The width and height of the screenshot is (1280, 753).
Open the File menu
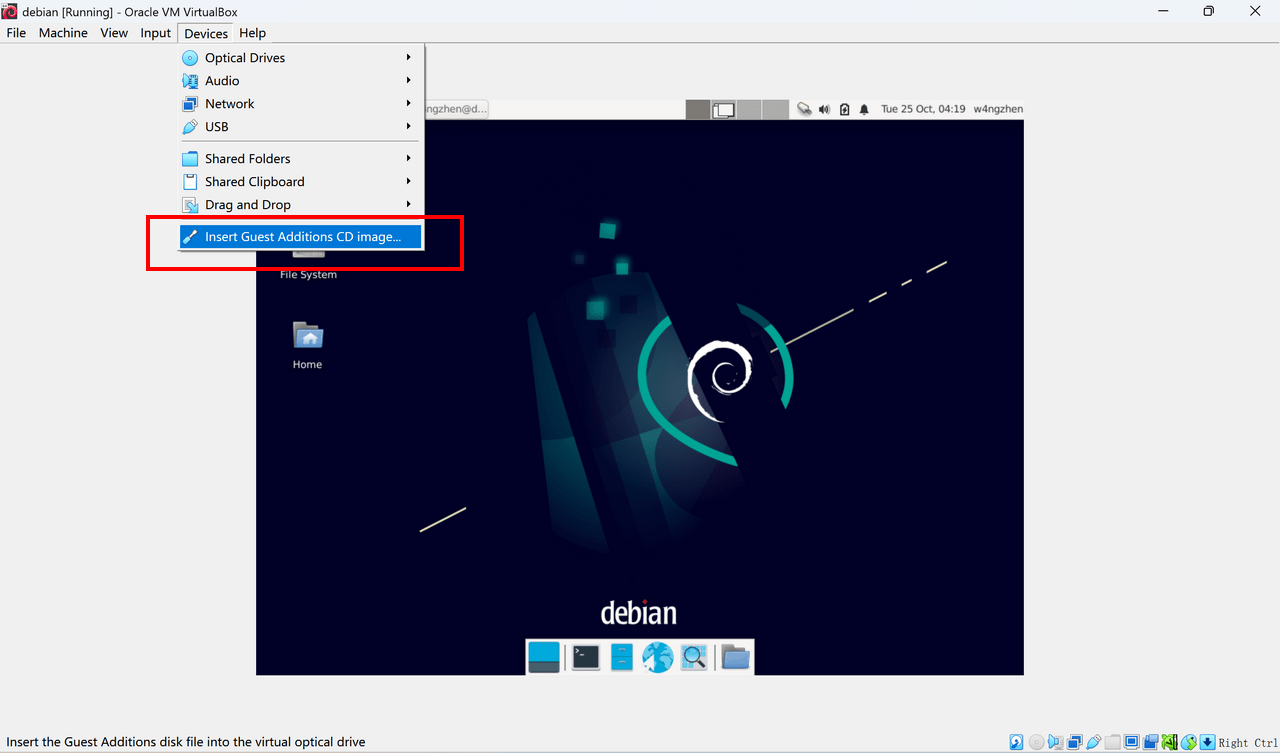point(16,33)
